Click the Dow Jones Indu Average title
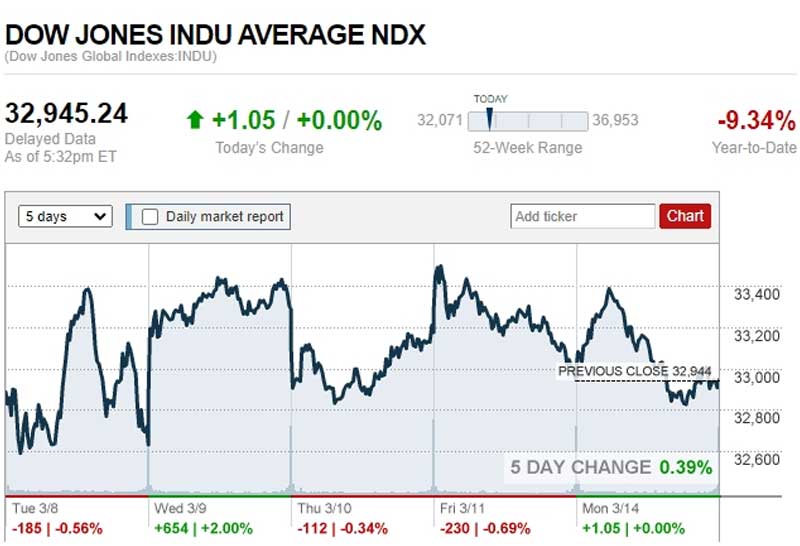Image resolution: width=800 pixels, height=546 pixels. tap(215, 34)
